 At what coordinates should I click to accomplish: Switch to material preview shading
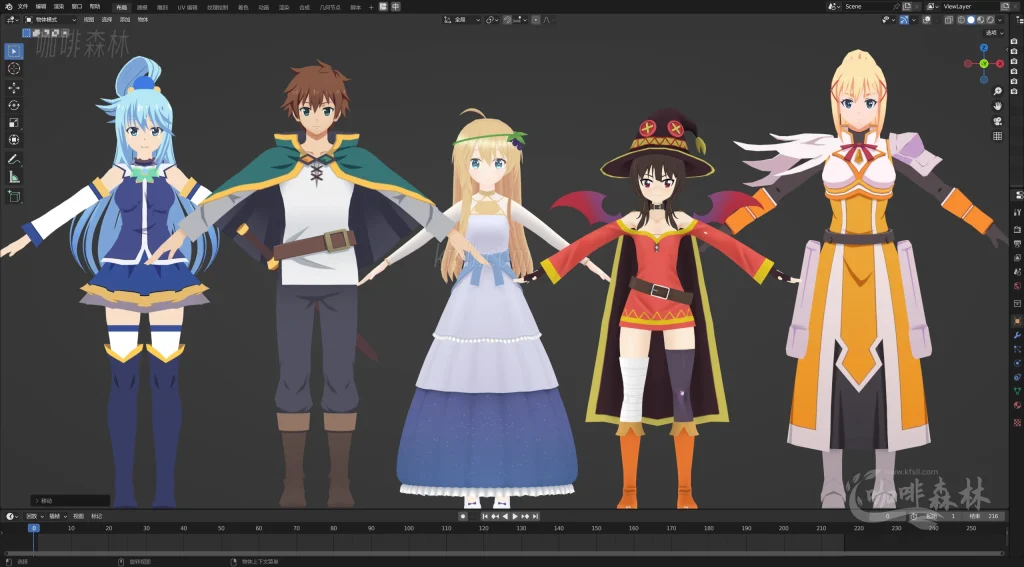980,20
